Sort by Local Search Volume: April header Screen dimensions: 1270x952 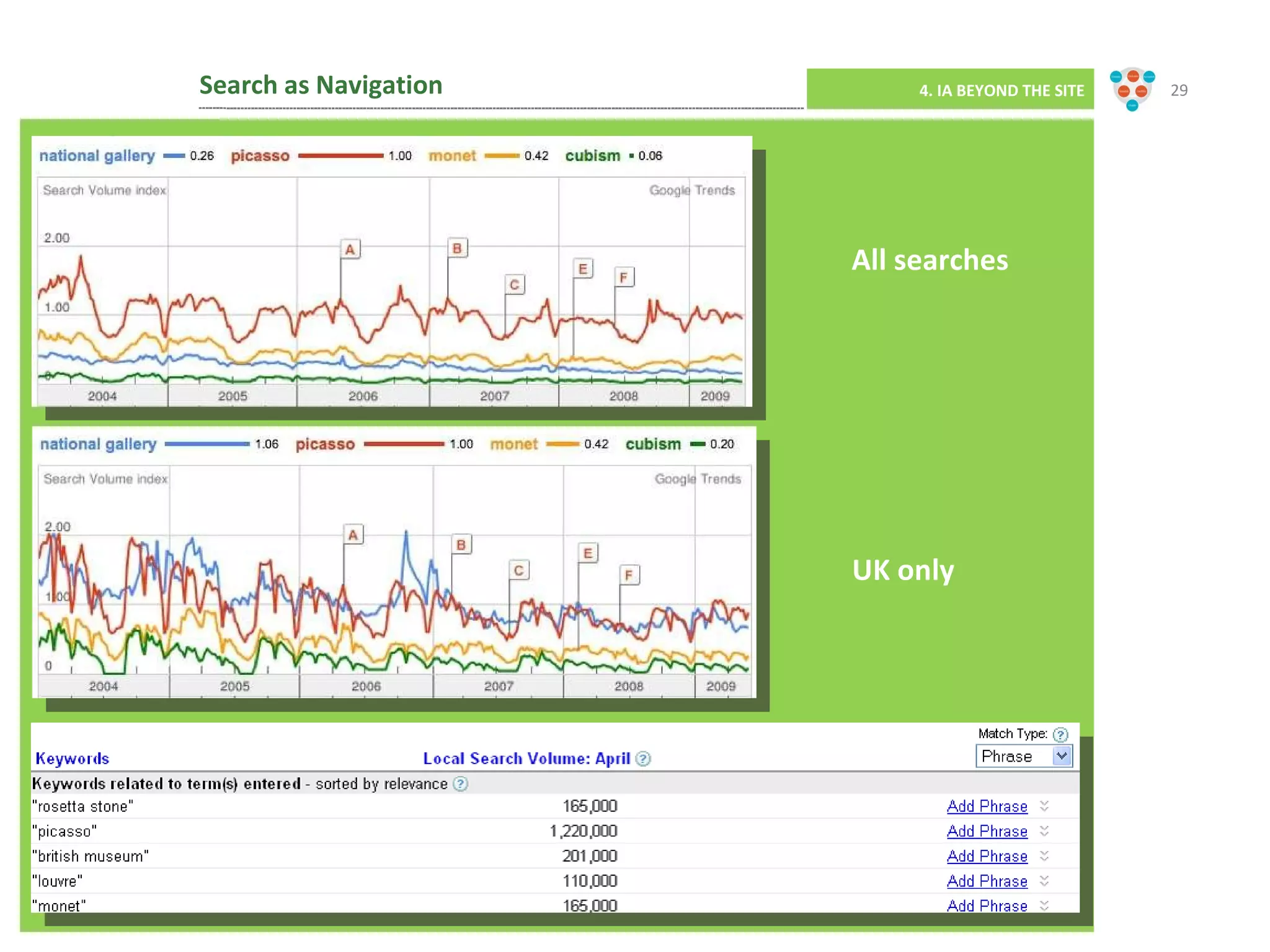526,759
